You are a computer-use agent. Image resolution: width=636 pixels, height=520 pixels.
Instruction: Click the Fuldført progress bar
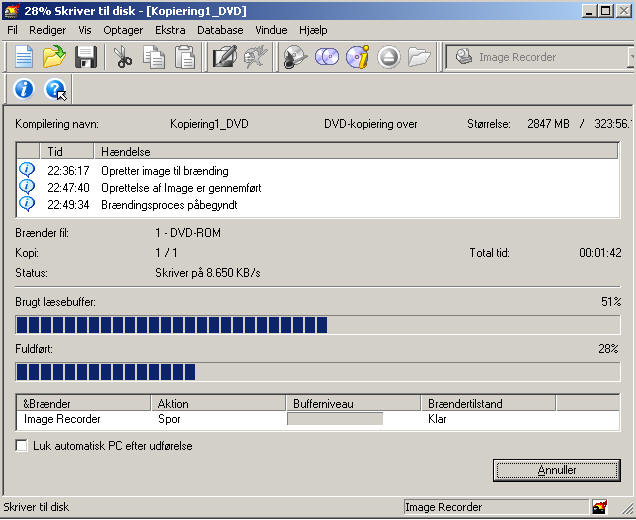tap(318, 372)
